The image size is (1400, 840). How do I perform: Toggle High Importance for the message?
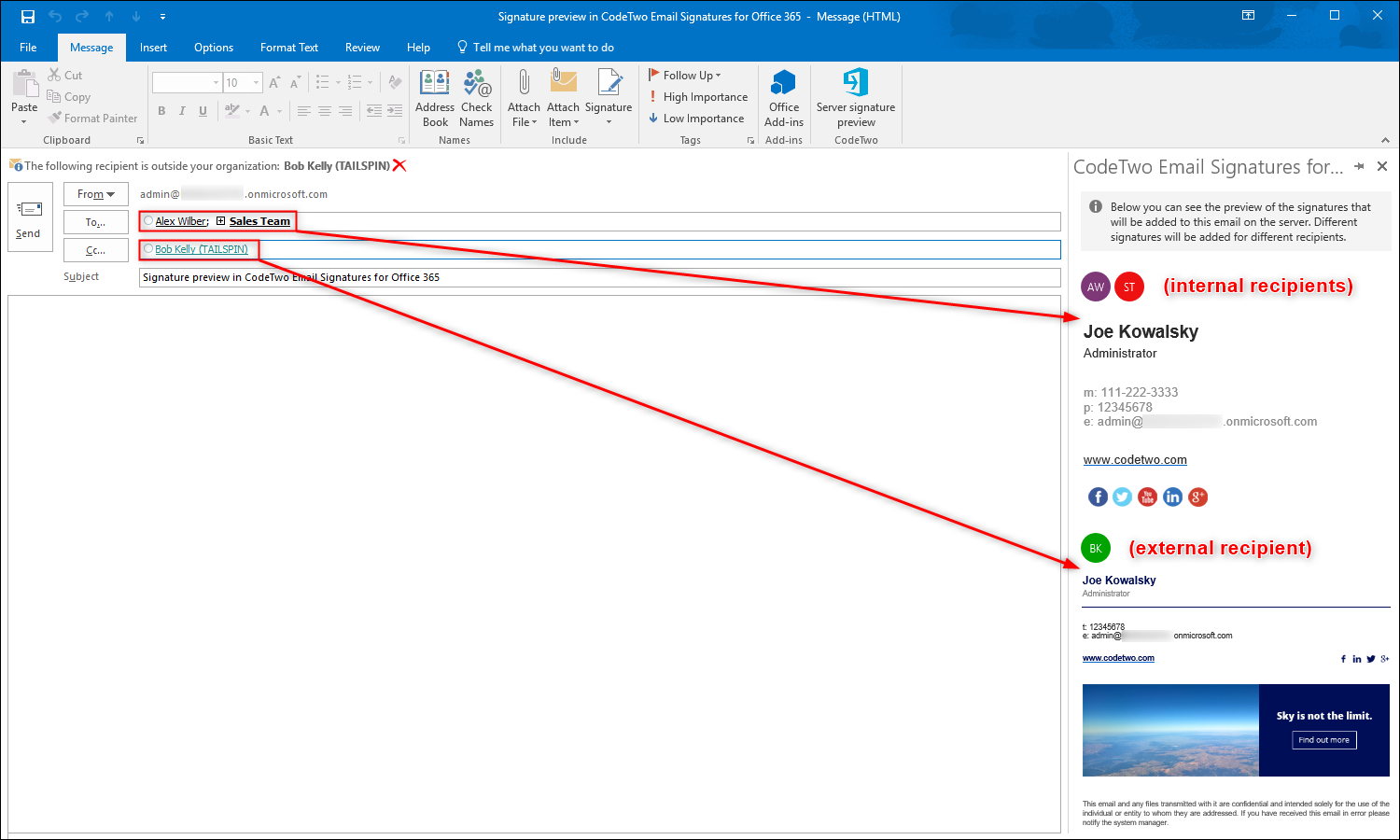click(698, 97)
